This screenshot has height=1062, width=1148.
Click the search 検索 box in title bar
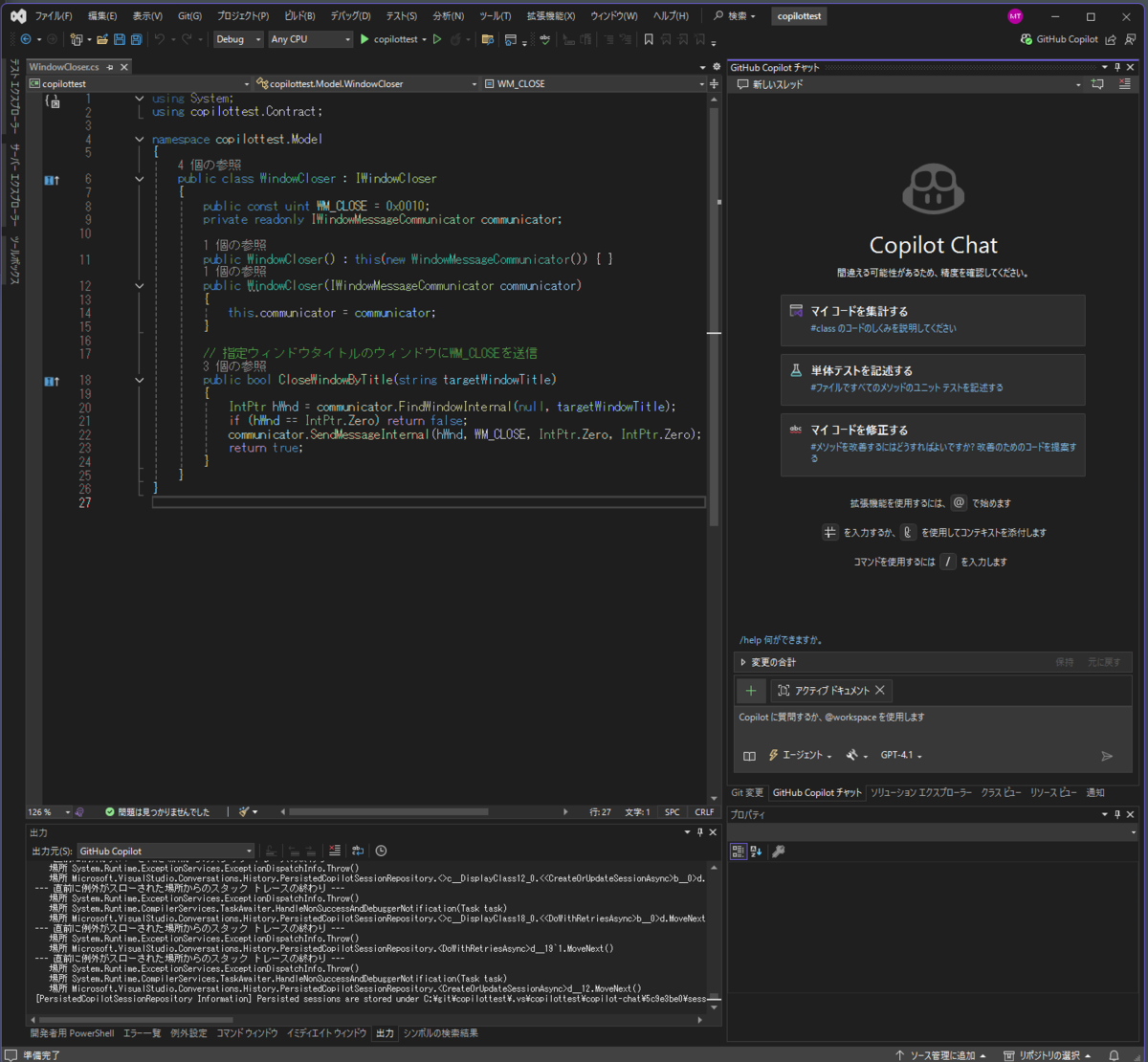(x=734, y=16)
